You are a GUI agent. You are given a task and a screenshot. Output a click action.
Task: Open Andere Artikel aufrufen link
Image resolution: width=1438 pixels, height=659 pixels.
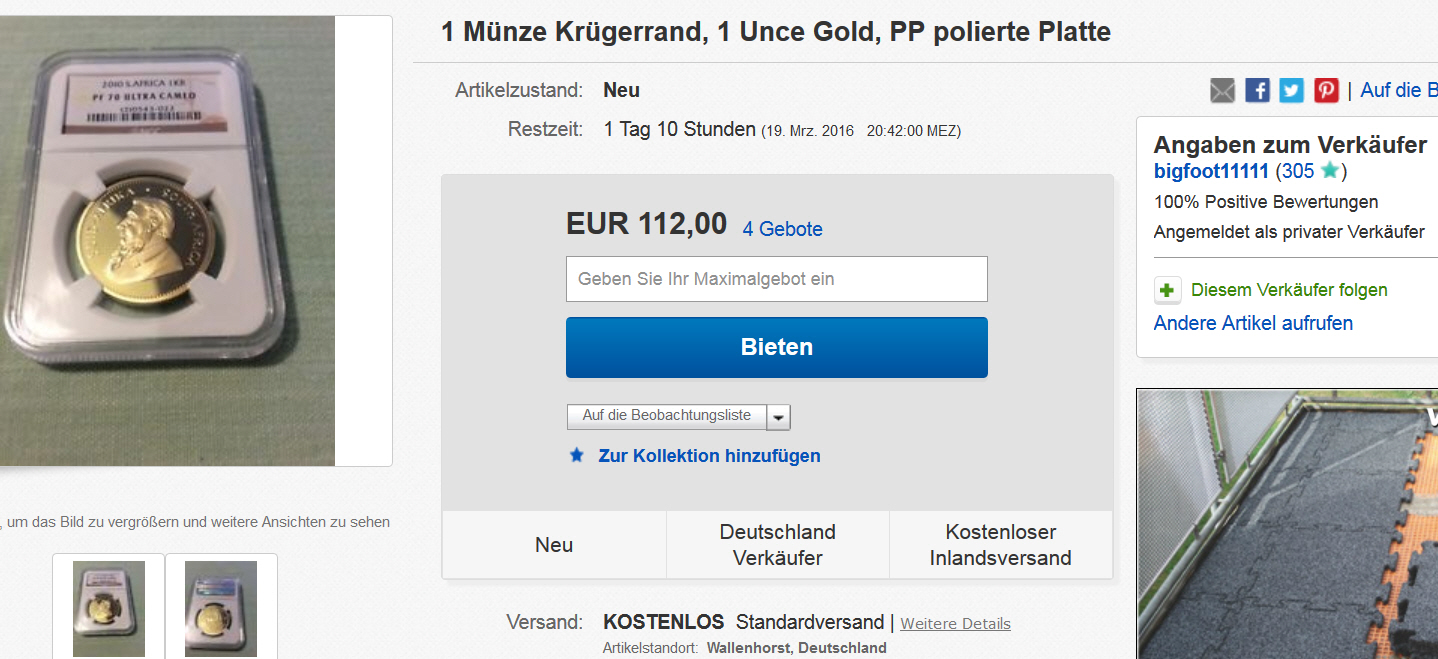coord(1253,323)
